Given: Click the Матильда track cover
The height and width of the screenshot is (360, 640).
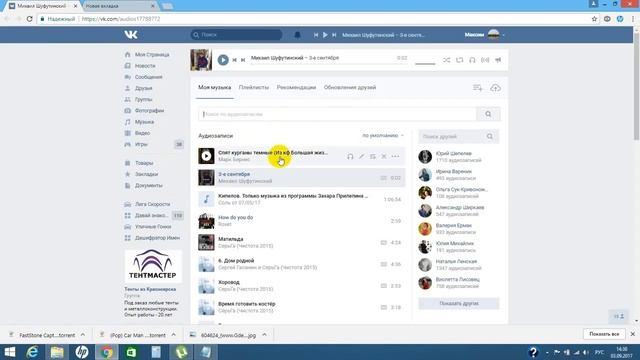Looking at the screenshot, I should point(206,242).
